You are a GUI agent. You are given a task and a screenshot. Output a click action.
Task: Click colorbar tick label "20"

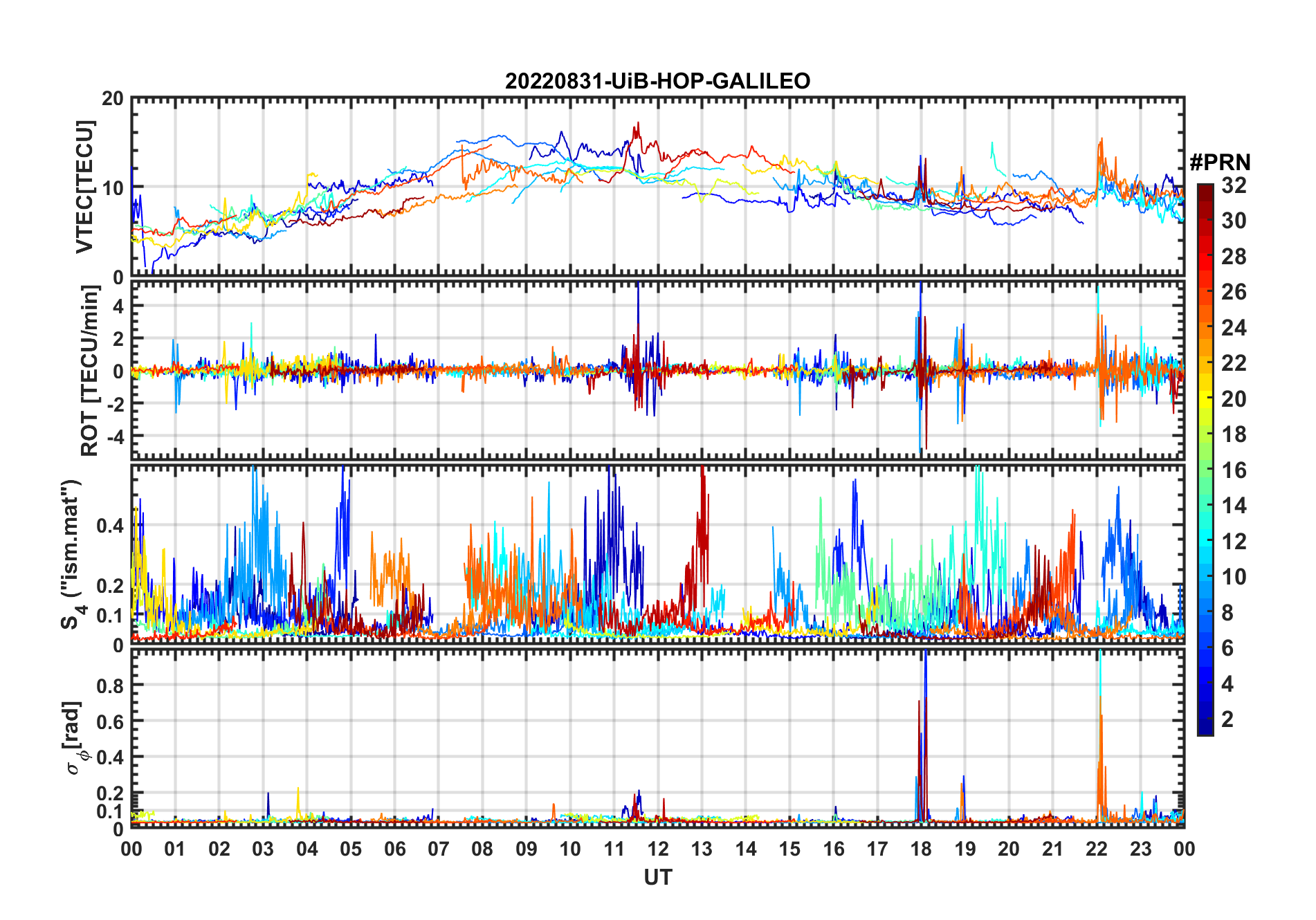[1234, 399]
